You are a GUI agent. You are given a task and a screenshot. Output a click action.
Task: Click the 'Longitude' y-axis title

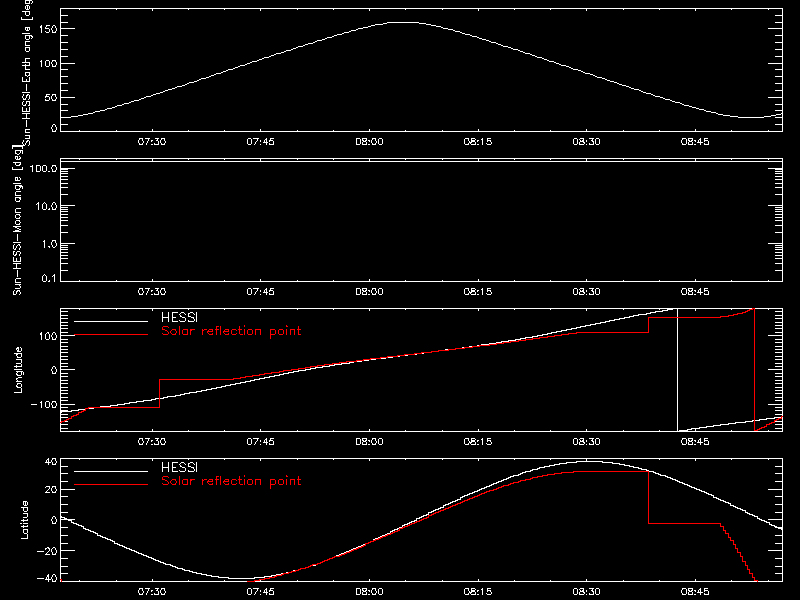click(x=18, y=370)
